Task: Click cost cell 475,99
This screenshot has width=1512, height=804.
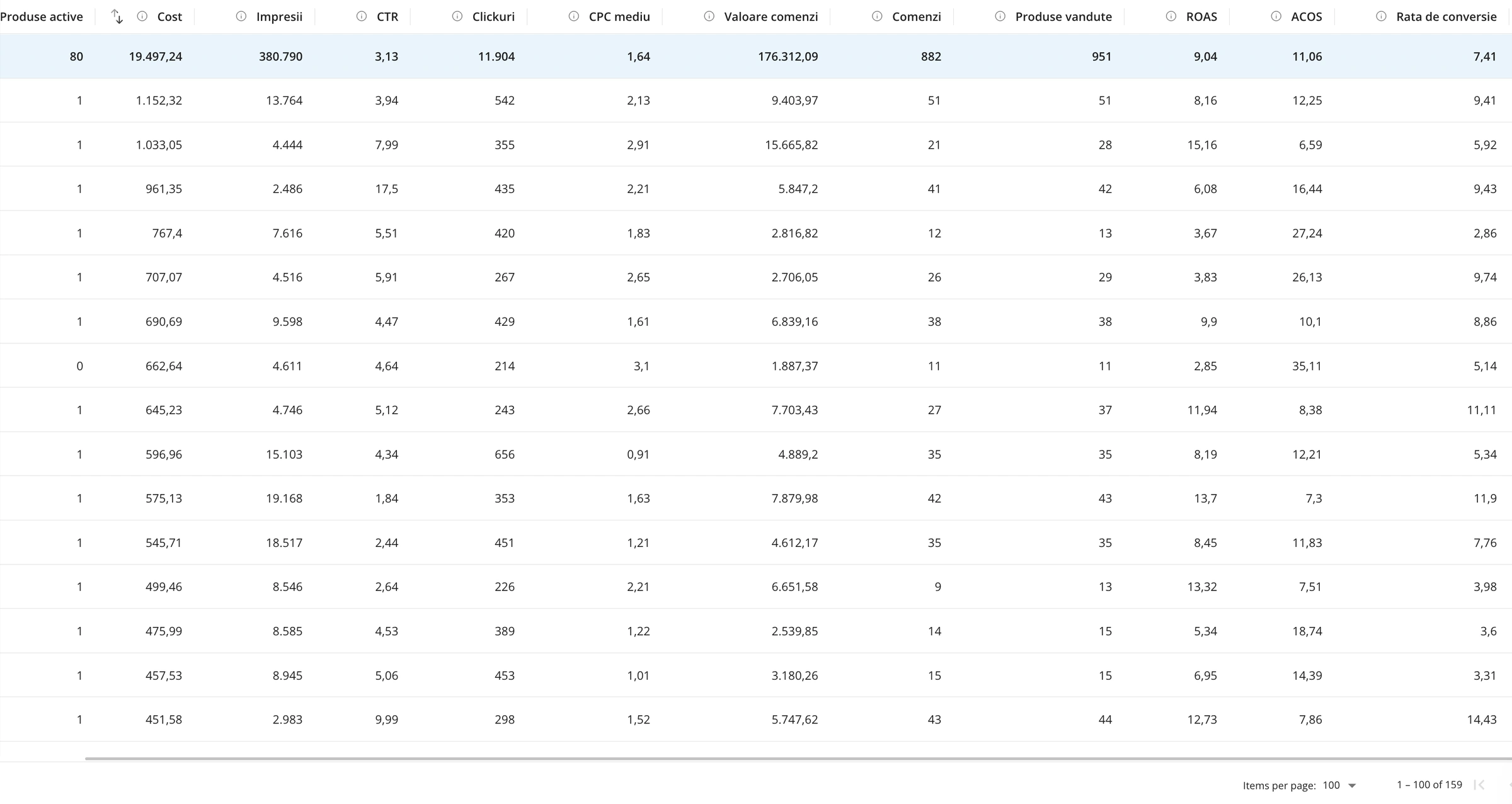Action: [x=164, y=631]
